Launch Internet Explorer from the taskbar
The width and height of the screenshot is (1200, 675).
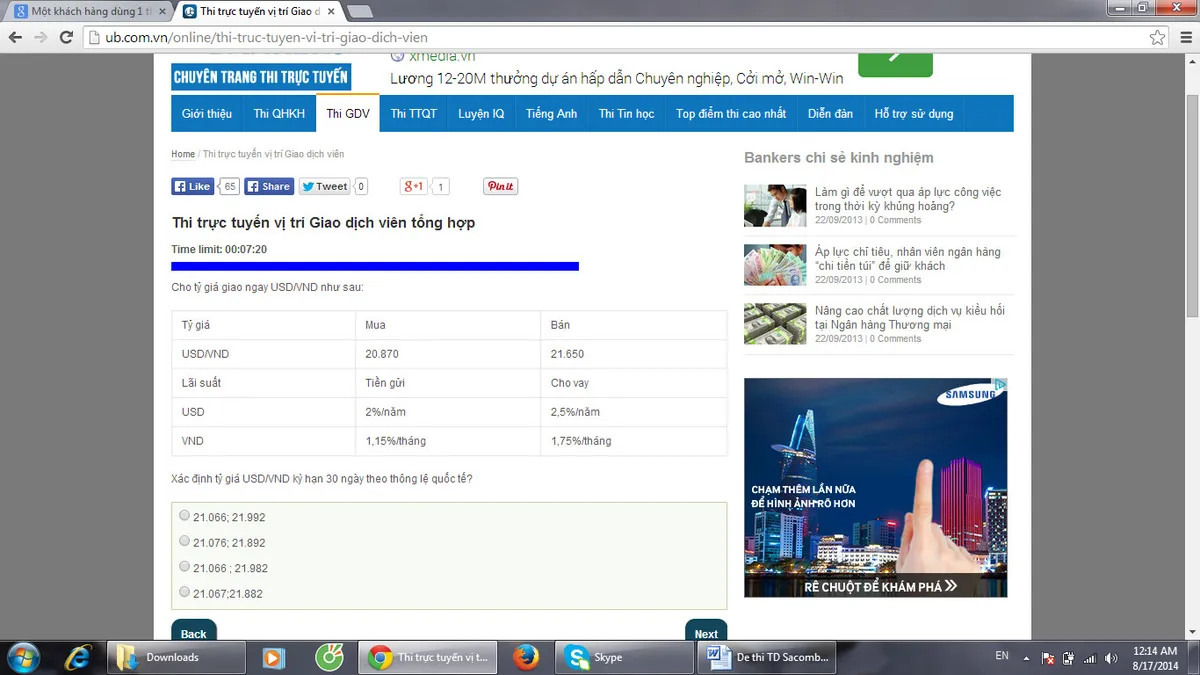(78, 657)
